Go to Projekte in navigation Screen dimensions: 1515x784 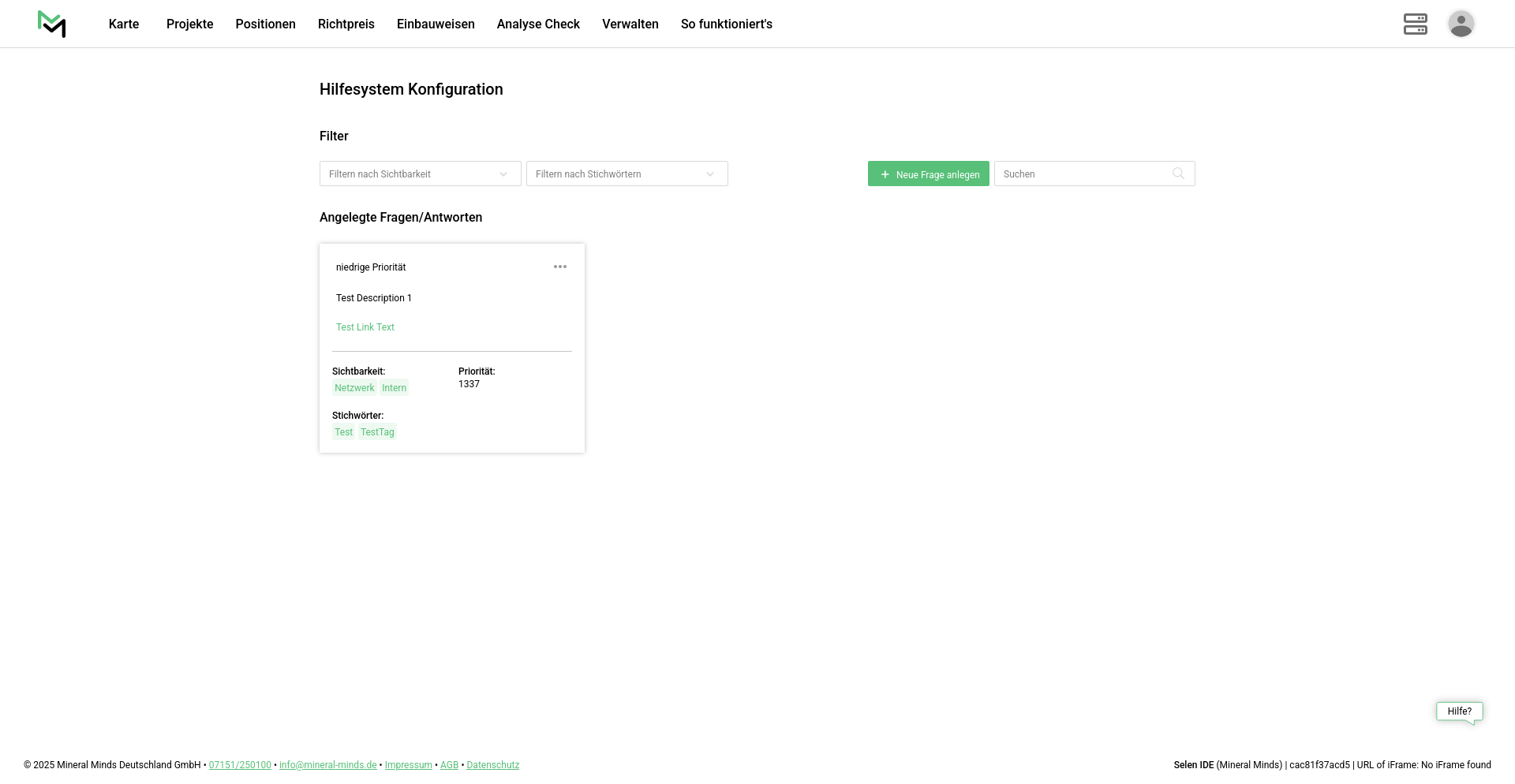[x=189, y=24]
